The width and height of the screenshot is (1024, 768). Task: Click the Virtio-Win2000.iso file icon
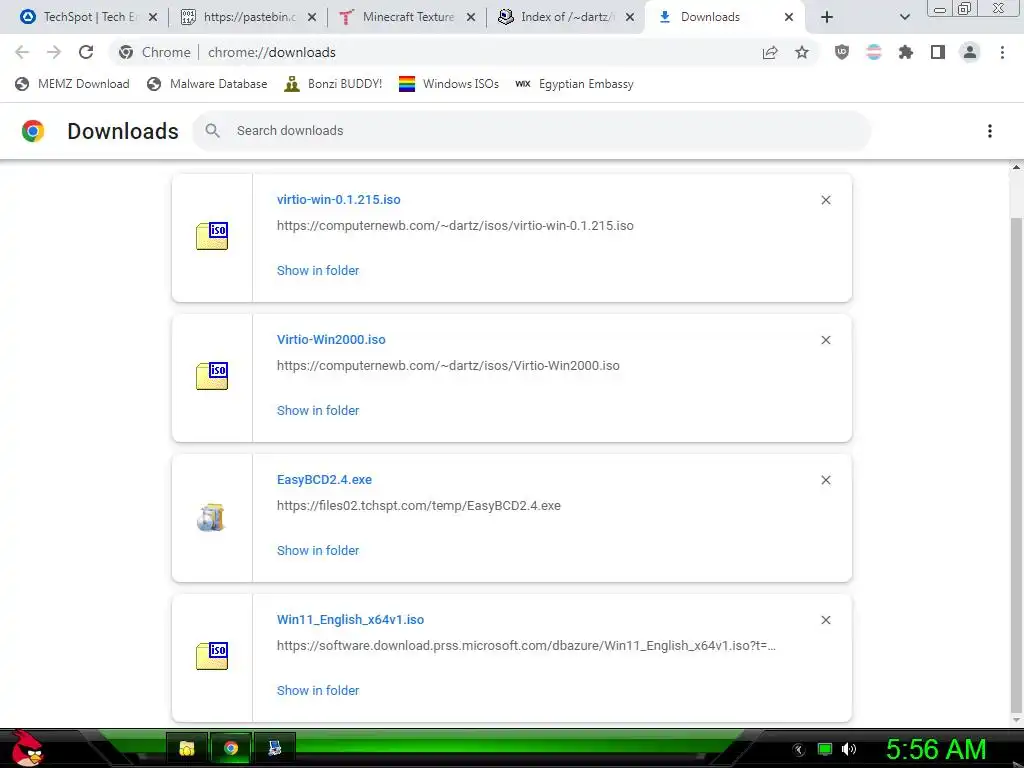(212, 376)
